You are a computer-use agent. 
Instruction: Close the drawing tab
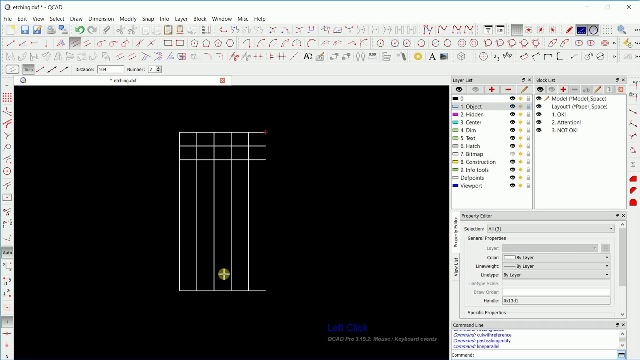[x=222, y=80]
